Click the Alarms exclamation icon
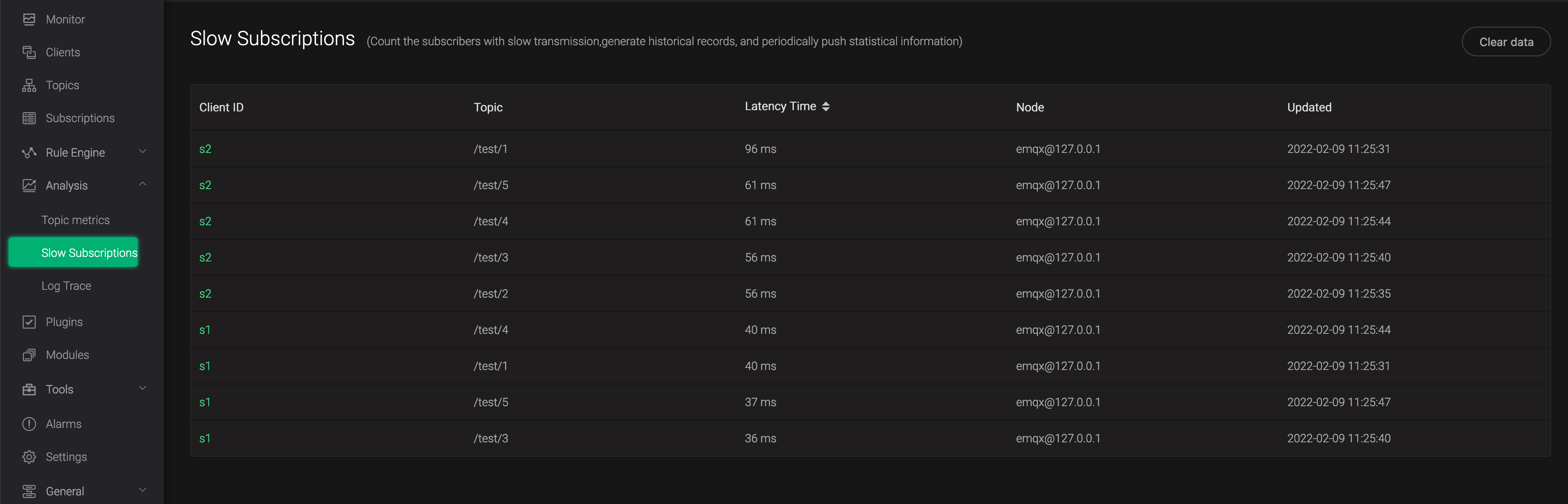Viewport: 1568px width, 504px height. 29,424
